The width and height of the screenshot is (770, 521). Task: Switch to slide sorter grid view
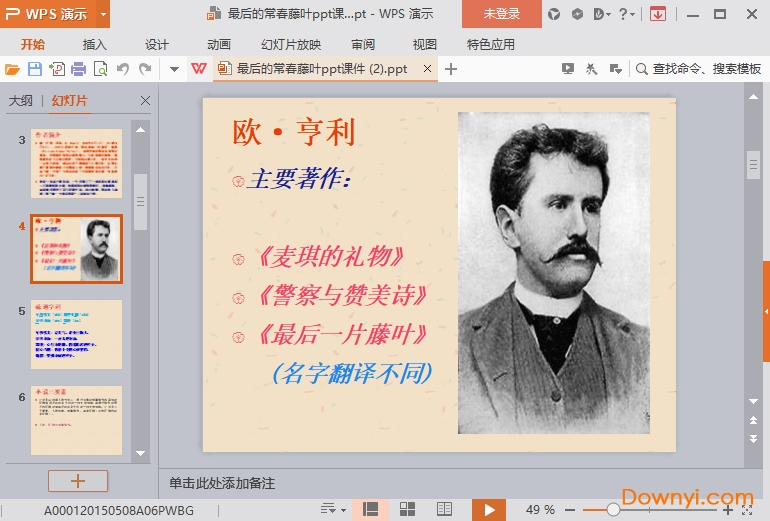coord(408,509)
